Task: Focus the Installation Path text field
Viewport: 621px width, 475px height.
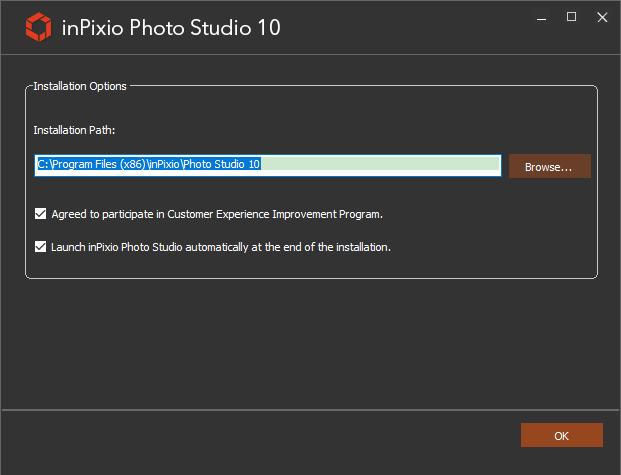Action: click(x=268, y=166)
